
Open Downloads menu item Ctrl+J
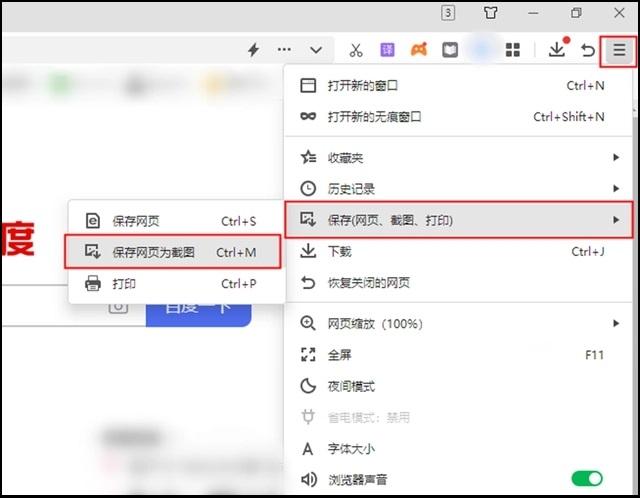click(458, 251)
